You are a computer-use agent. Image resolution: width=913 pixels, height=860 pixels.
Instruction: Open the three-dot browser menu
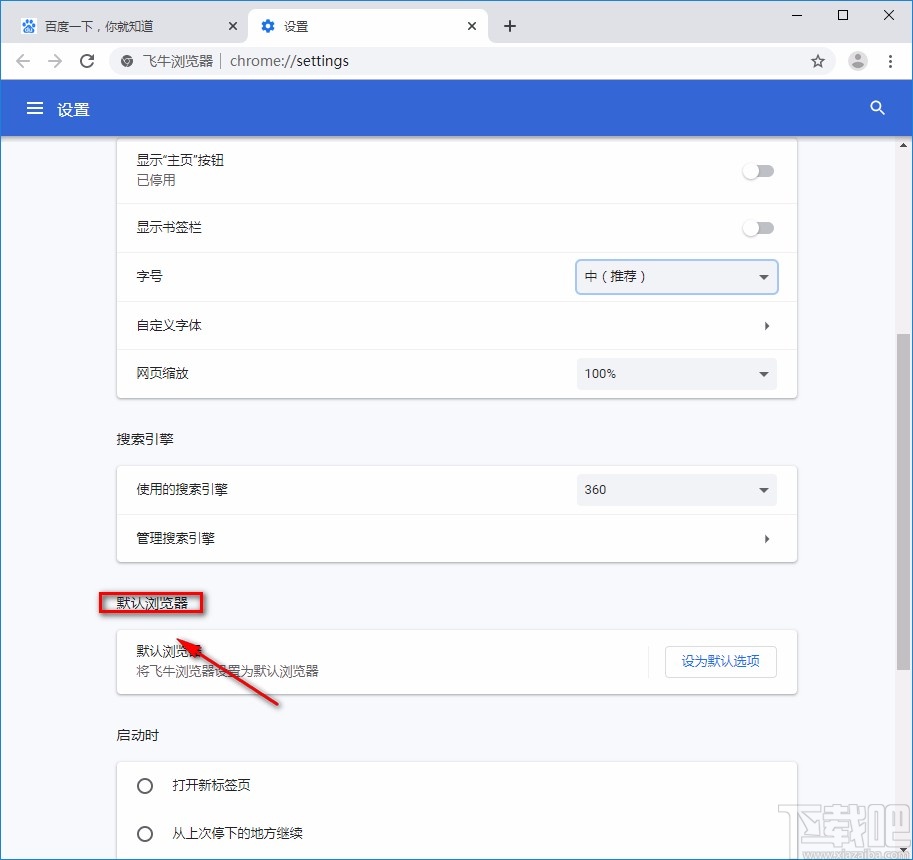[892, 61]
